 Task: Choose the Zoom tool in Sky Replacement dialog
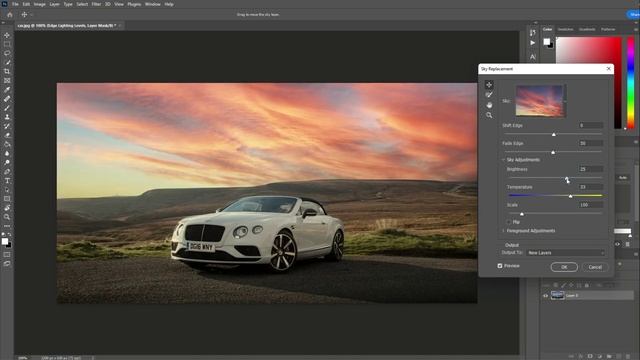coord(489,115)
